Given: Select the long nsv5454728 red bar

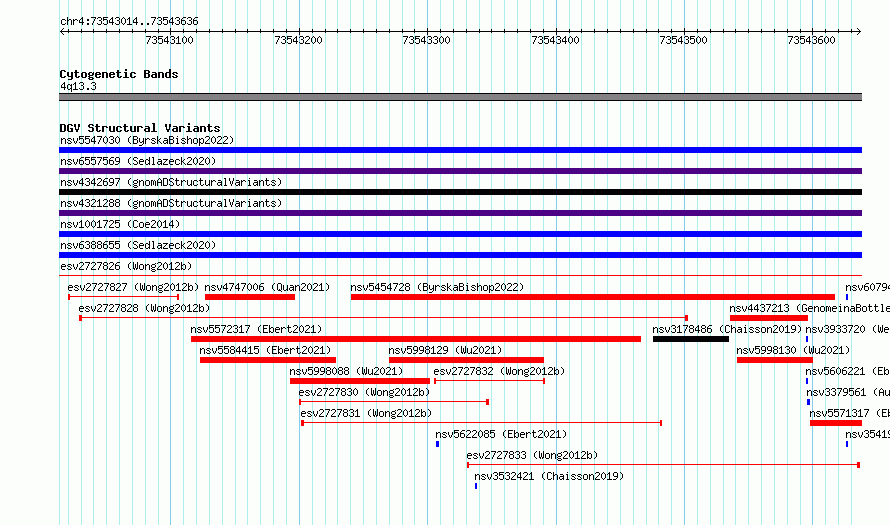Looking at the screenshot, I should coord(593,297).
